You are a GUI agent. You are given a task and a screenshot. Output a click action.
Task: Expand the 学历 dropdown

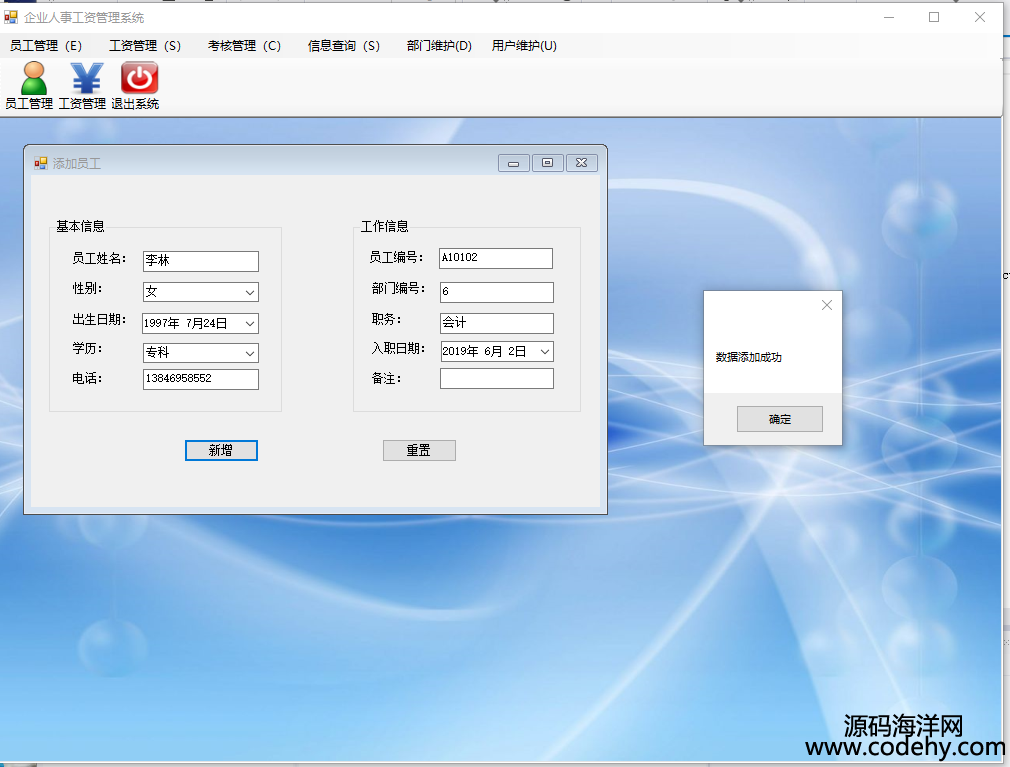pyautogui.click(x=249, y=353)
